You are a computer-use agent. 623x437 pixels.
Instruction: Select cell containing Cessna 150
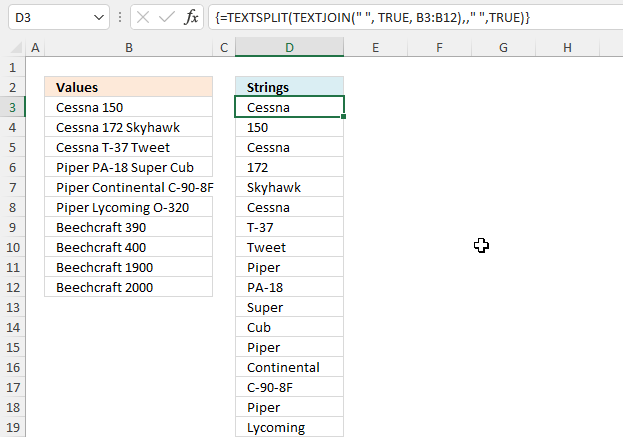click(x=129, y=107)
